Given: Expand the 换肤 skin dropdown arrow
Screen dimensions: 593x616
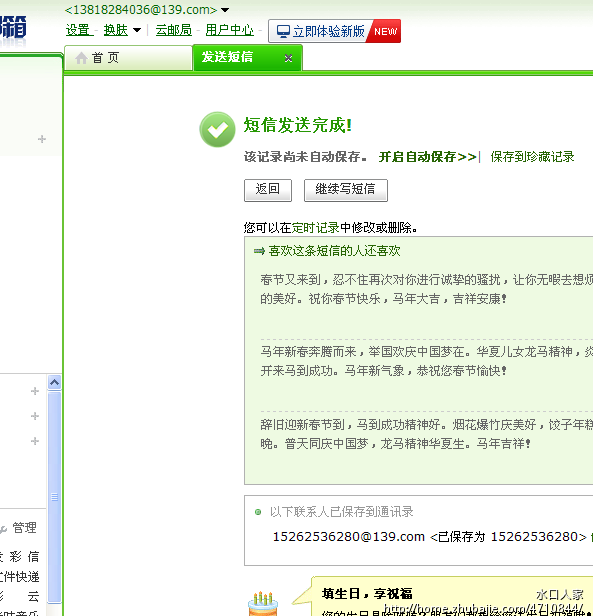Looking at the screenshot, I should [x=137, y=30].
